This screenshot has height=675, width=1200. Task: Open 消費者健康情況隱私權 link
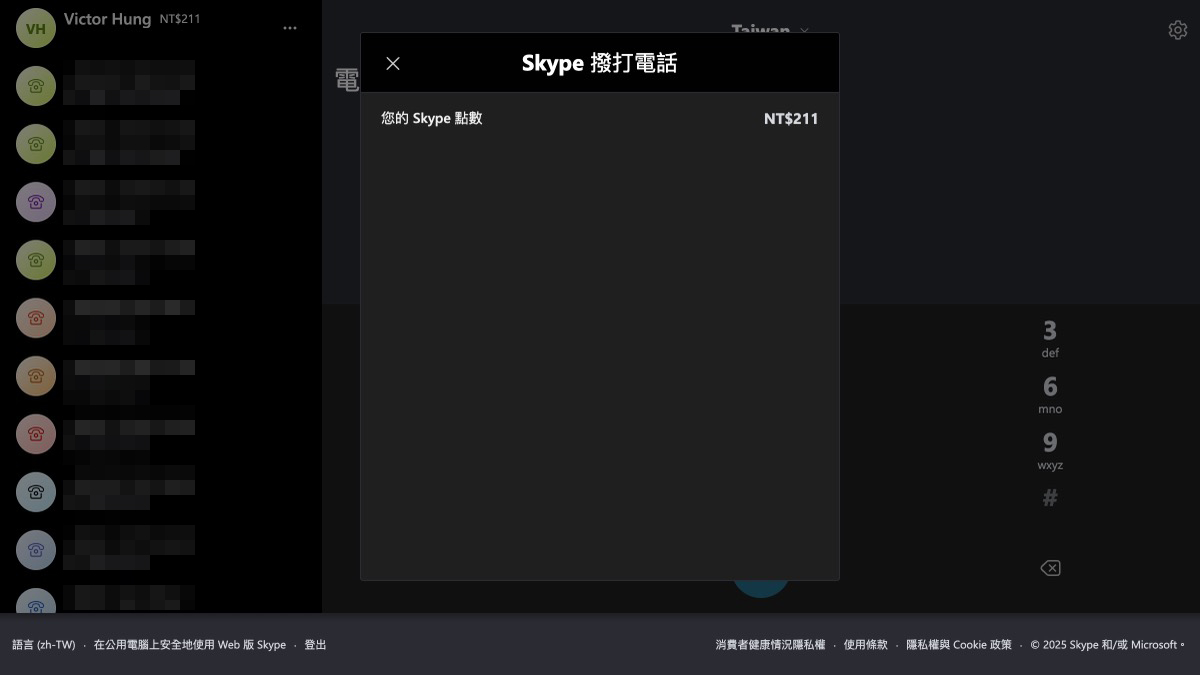770,645
